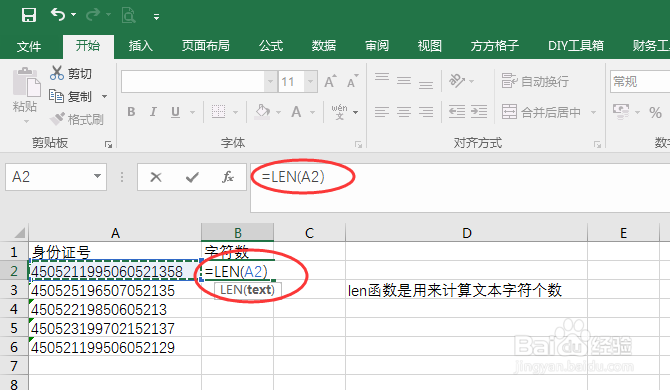
Task: Expand the 复制 dropdown arrow
Action: point(104,97)
